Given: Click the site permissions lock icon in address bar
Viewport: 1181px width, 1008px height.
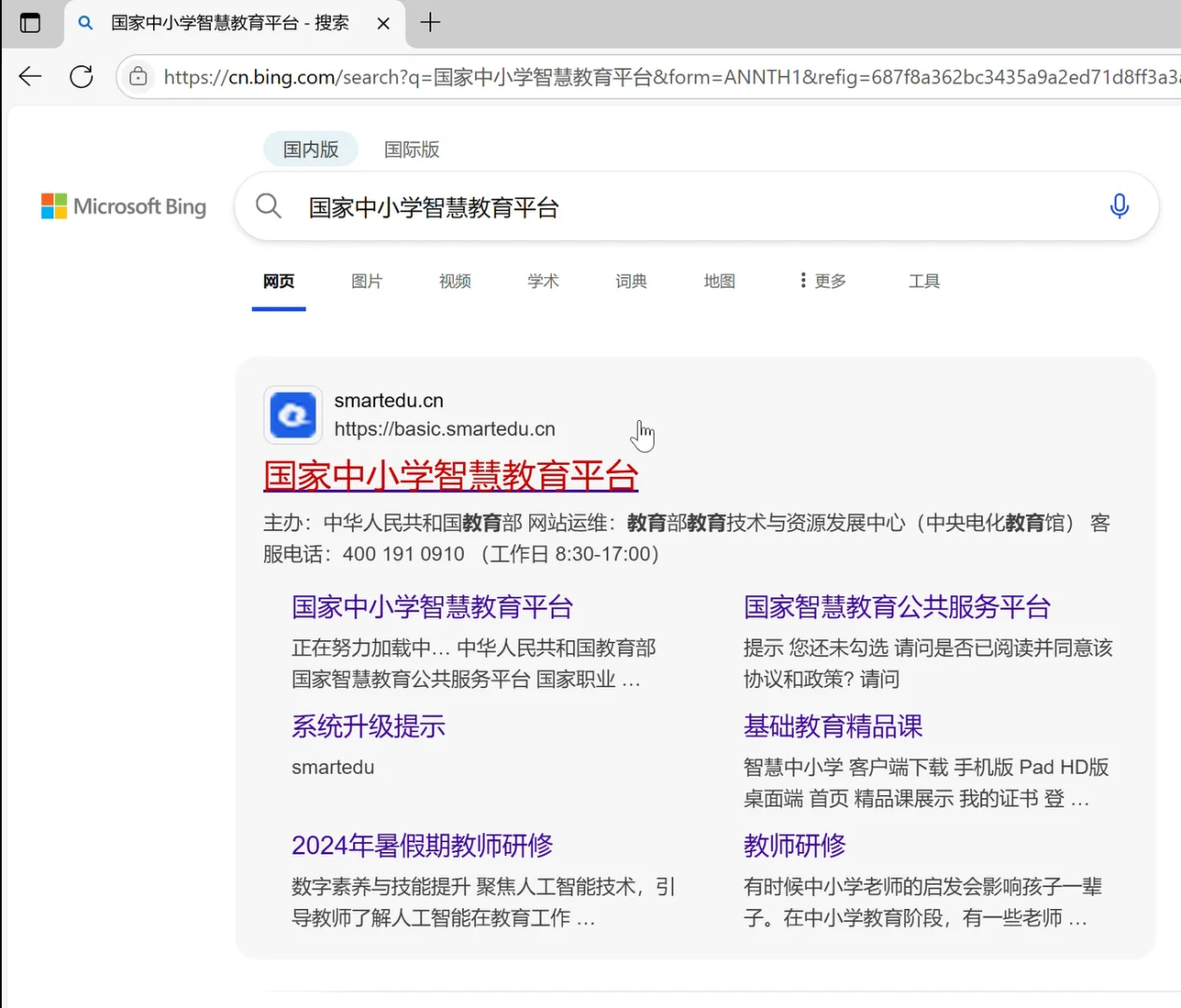Looking at the screenshot, I should click(137, 77).
